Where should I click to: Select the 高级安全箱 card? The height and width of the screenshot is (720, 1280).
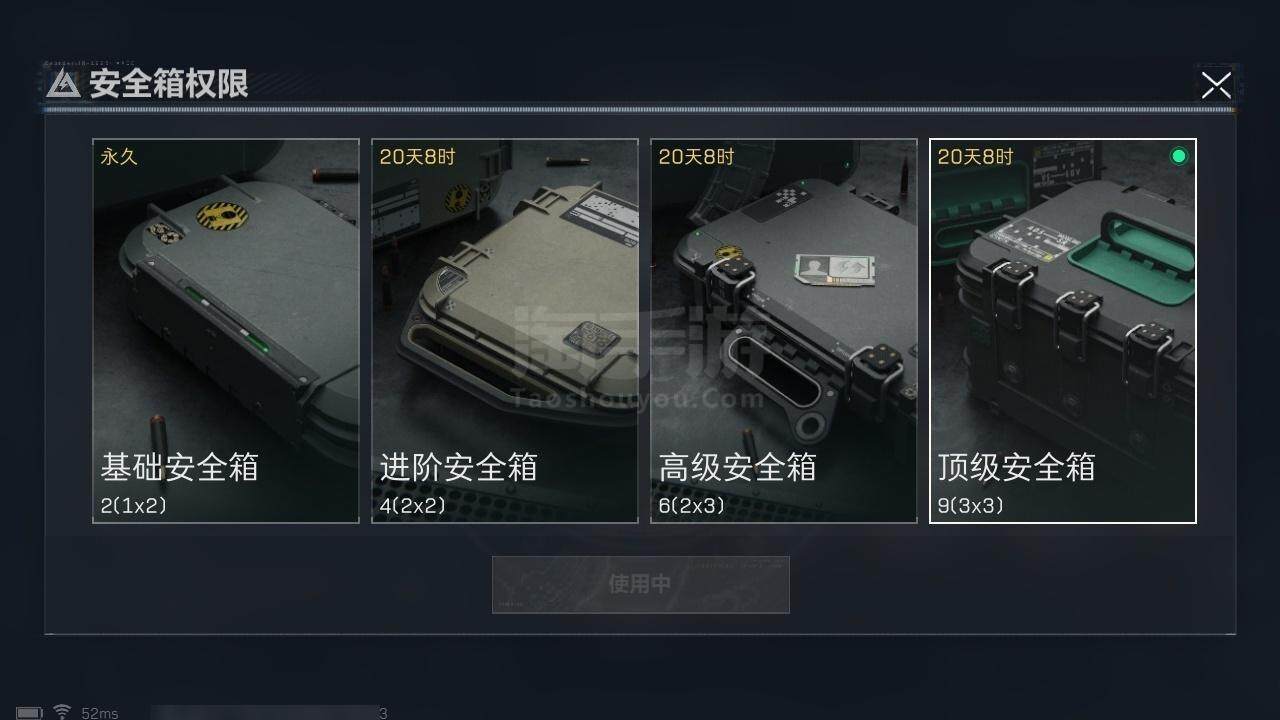pyautogui.click(x=784, y=331)
